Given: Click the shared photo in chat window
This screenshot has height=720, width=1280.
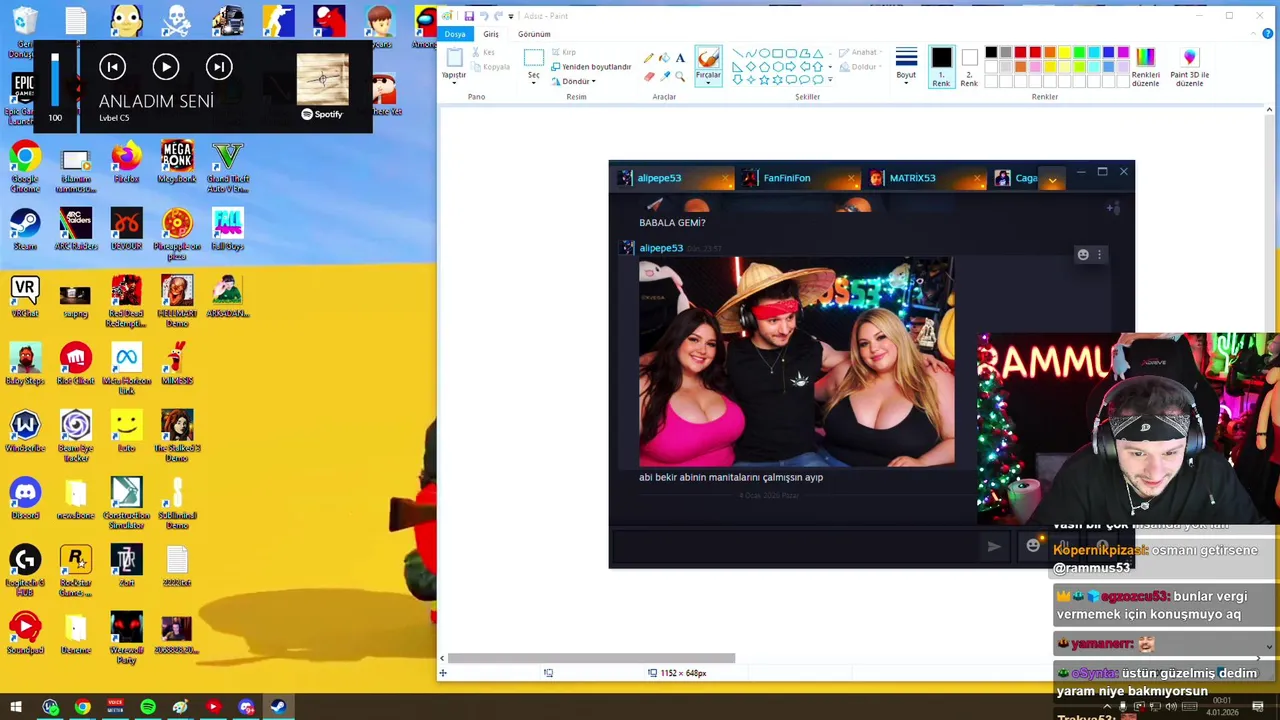Looking at the screenshot, I should (796, 362).
